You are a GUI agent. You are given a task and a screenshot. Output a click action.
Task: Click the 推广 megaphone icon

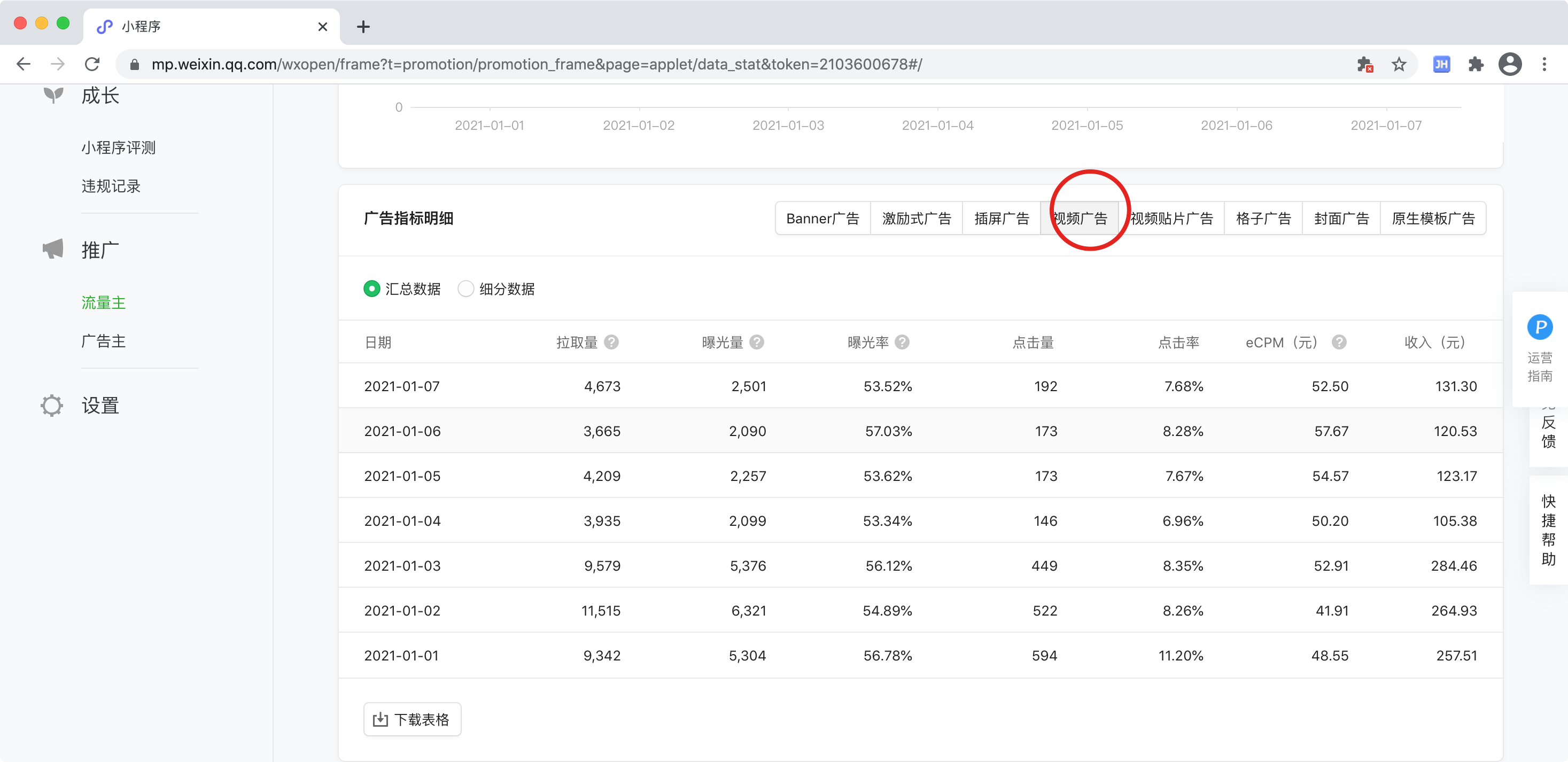[53, 249]
